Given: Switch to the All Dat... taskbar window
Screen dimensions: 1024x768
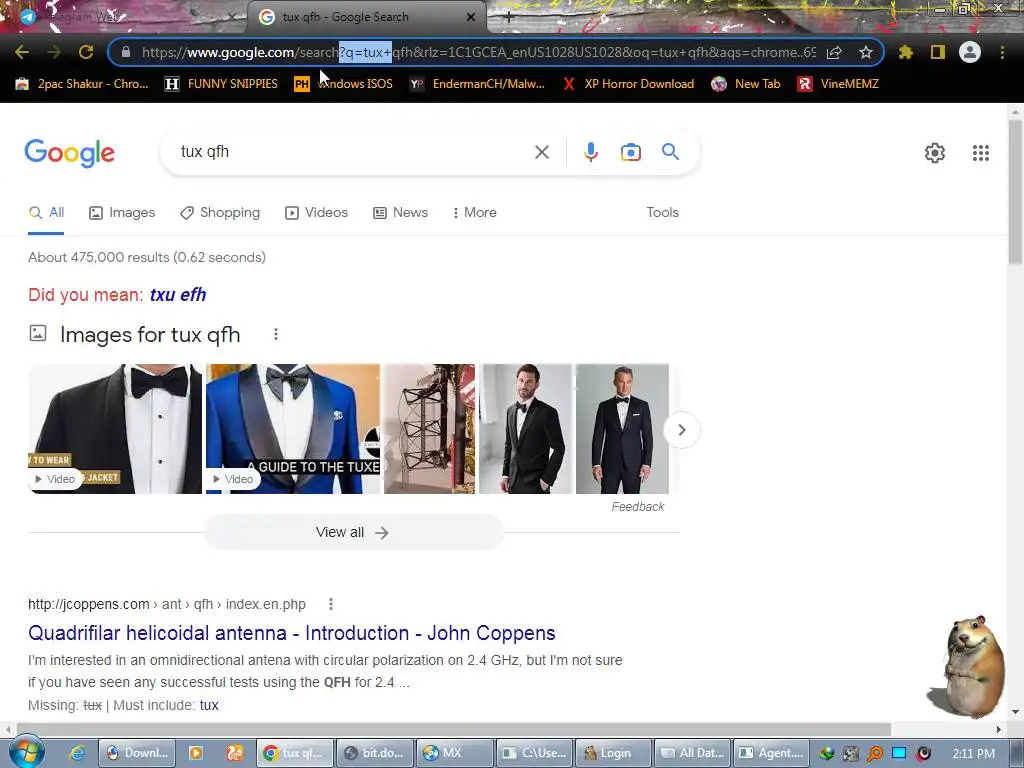Looking at the screenshot, I should click(693, 753).
